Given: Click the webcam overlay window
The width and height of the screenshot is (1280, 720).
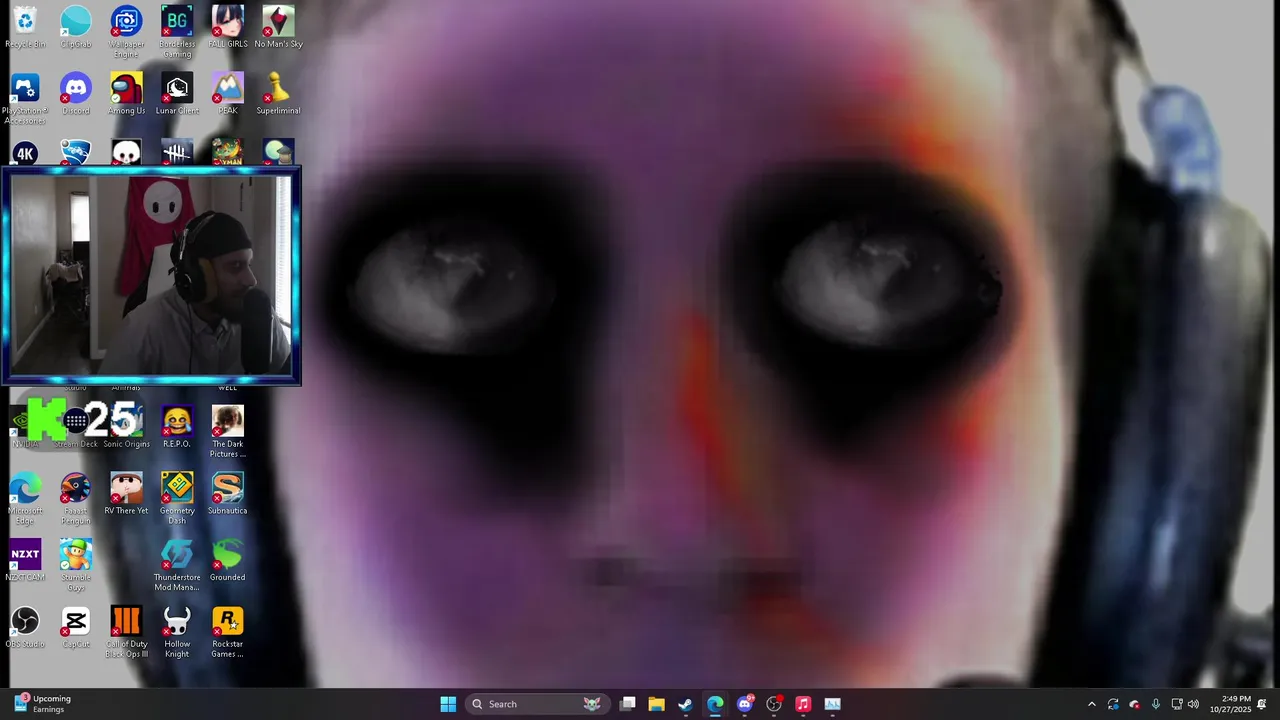Looking at the screenshot, I should [x=151, y=276].
